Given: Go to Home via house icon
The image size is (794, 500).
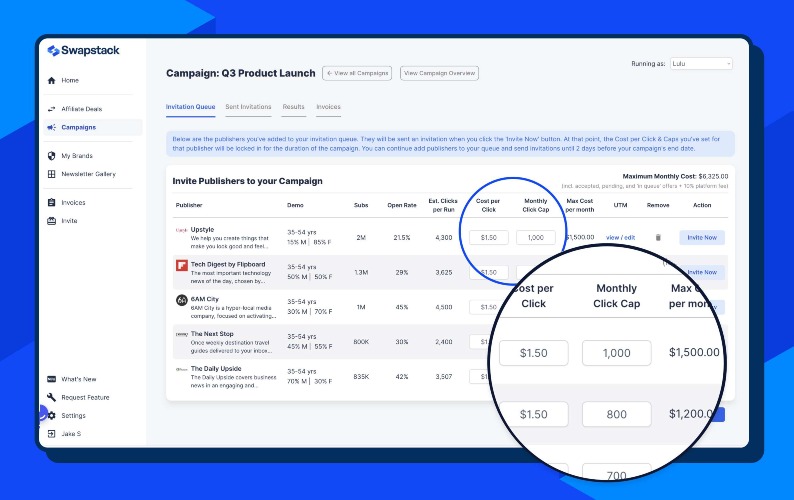Looking at the screenshot, I should pos(51,81).
